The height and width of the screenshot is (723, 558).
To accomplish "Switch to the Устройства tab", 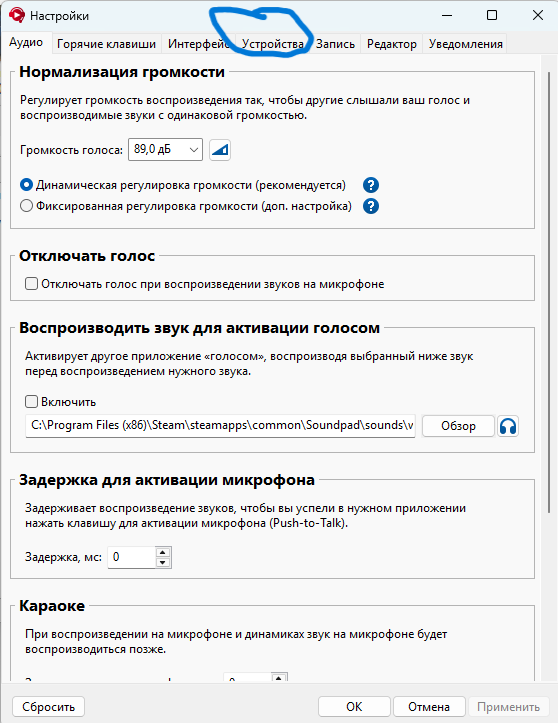I will [273, 44].
